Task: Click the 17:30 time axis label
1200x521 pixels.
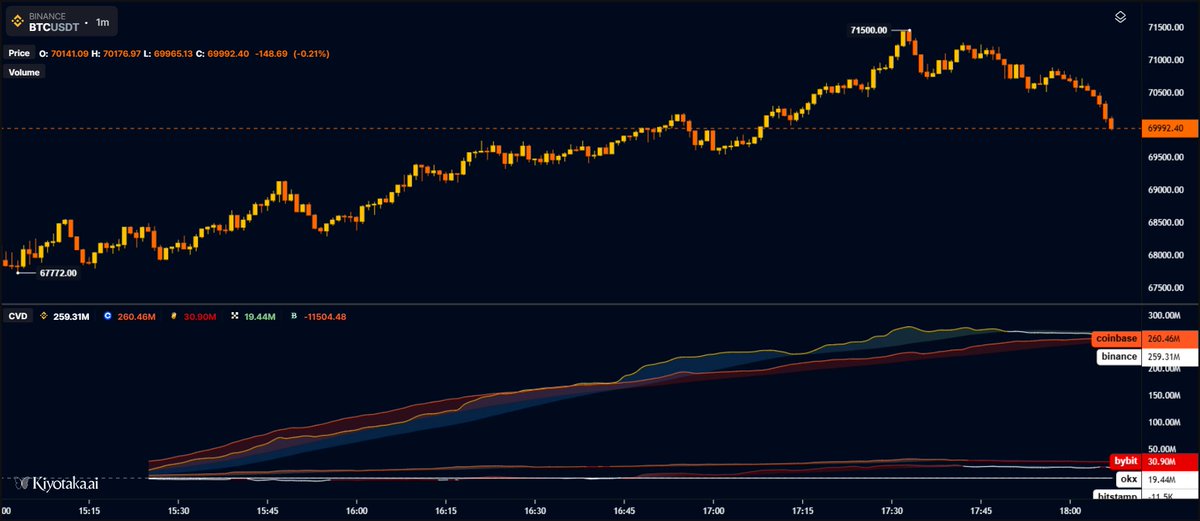Action: [890, 509]
